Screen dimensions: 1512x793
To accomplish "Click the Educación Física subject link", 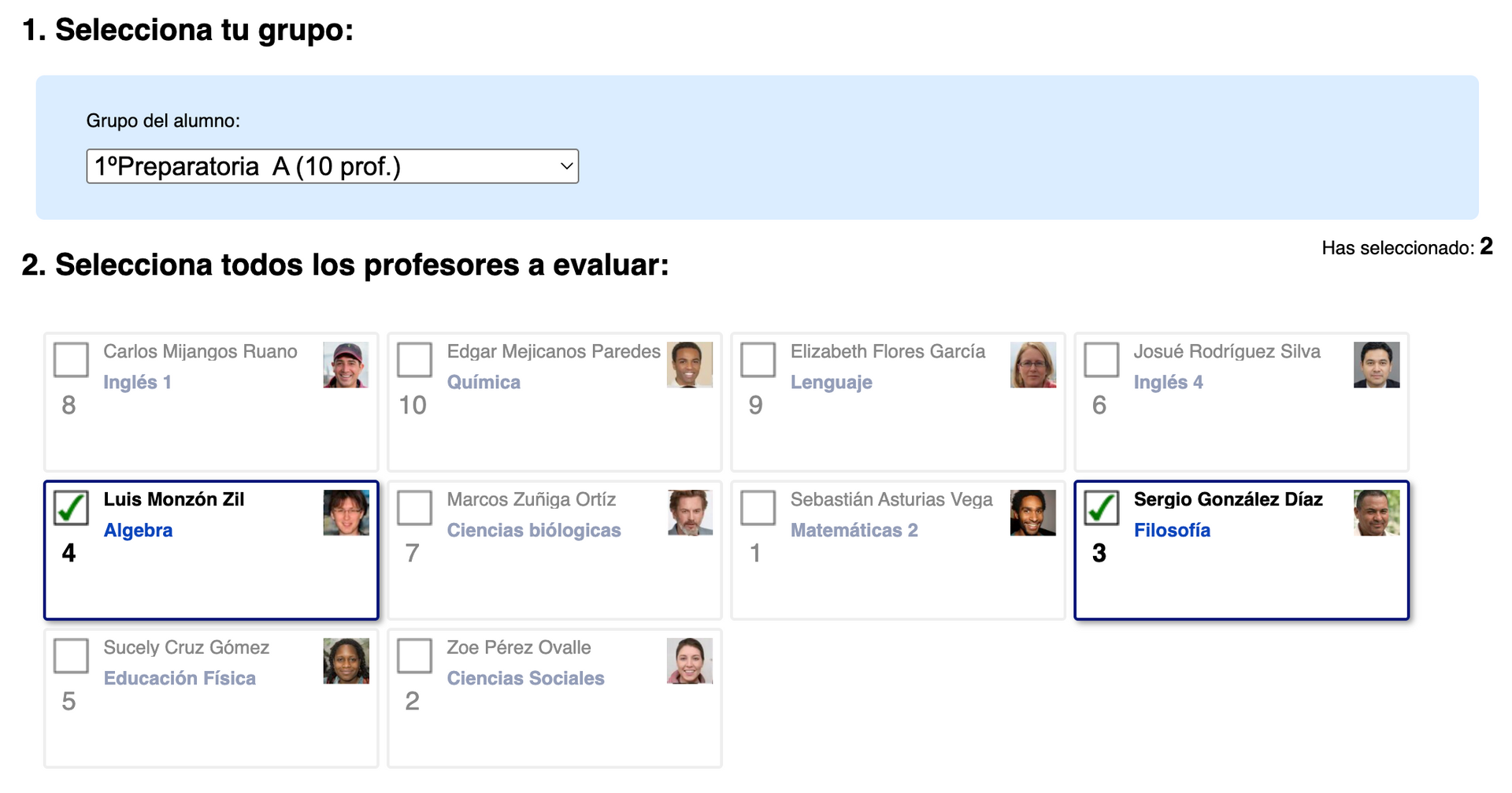I will tap(180, 678).
